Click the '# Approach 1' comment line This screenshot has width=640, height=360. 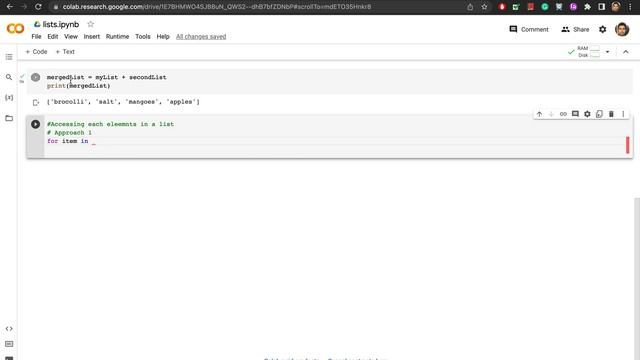pos(69,133)
